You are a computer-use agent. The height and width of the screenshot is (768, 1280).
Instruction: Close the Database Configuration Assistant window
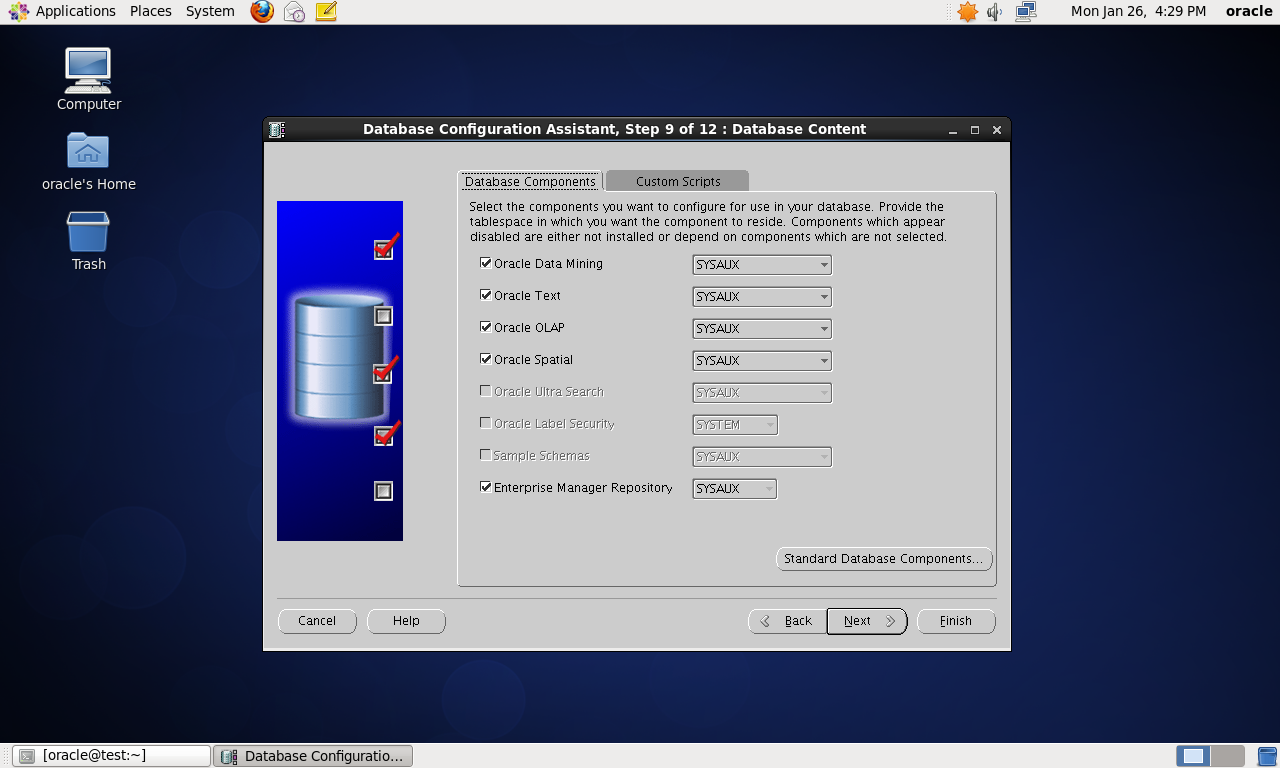point(997,130)
